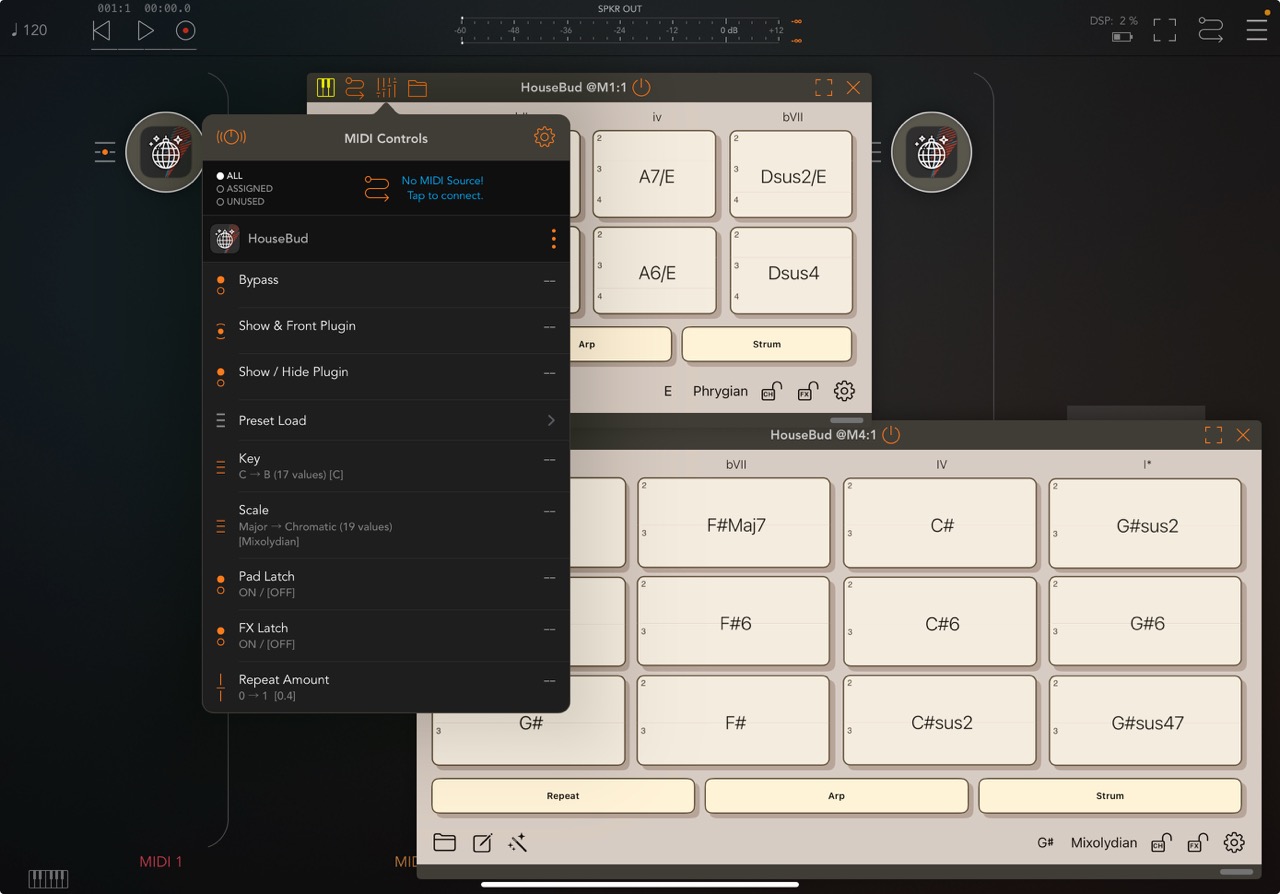Play the Dsus4 chord pad
The width and height of the screenshot is (1280, 894).
(x=792, y=271)
